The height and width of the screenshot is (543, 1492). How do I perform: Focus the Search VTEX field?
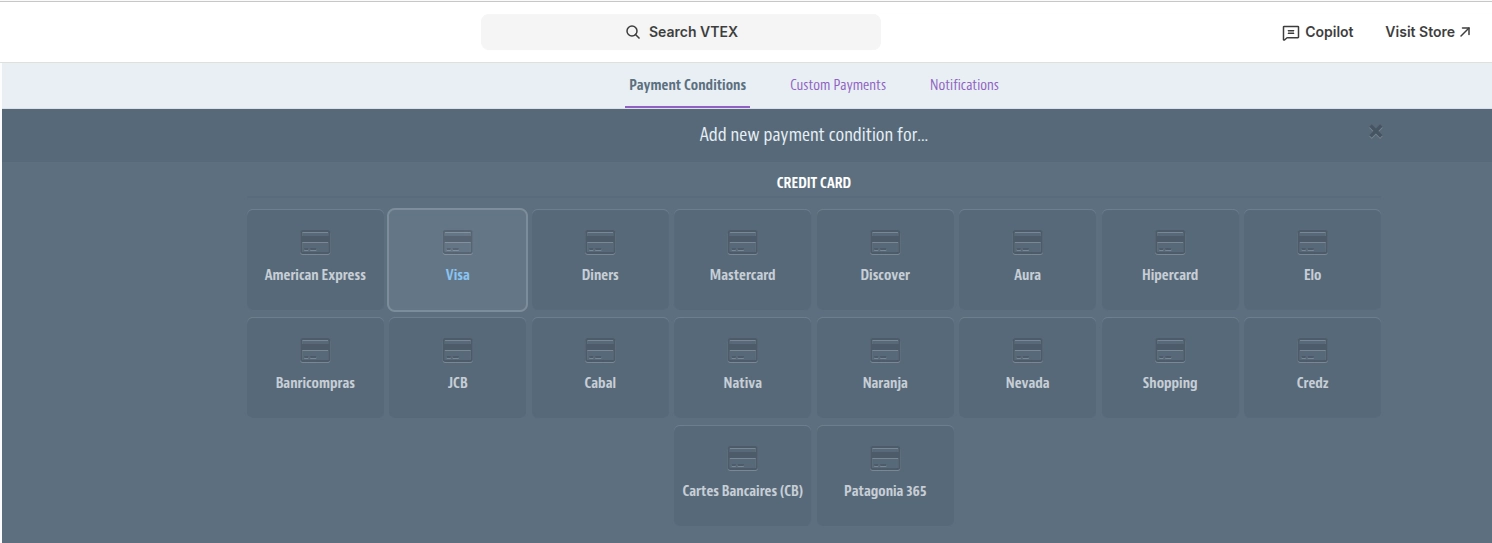point(681,32)
